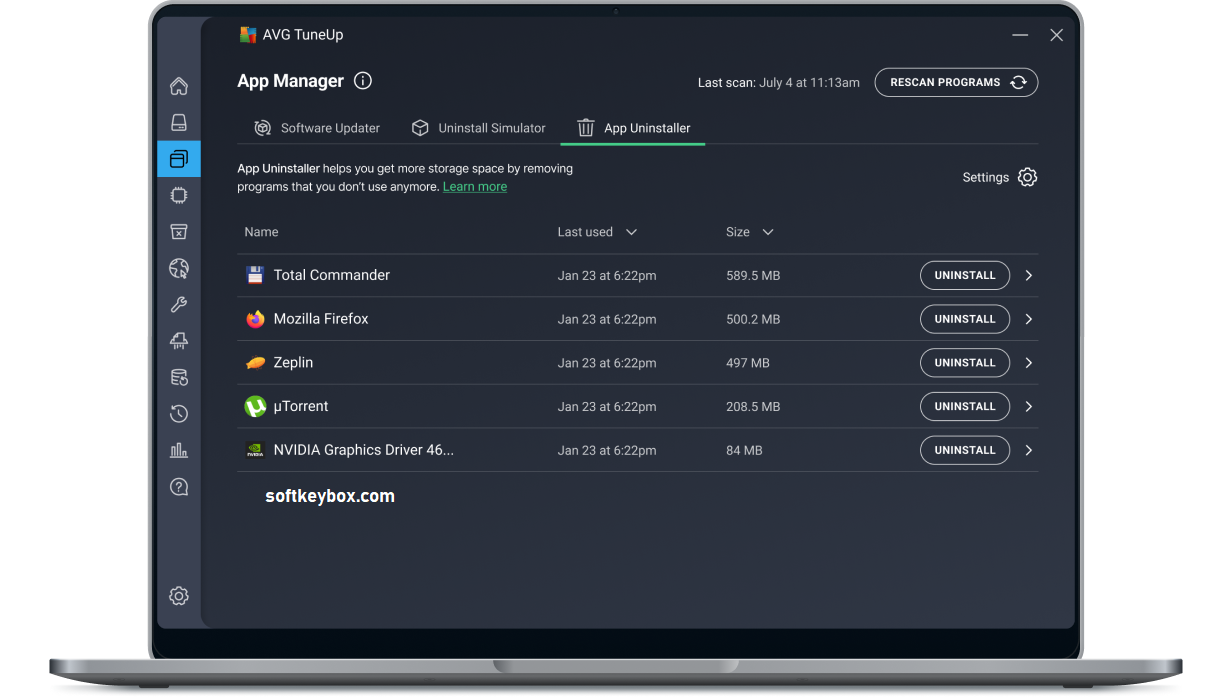The height and width of the screenshot is (697, 1232).
Task: Open the history clock icon in sidebar
Action: [x=179, y=413]
